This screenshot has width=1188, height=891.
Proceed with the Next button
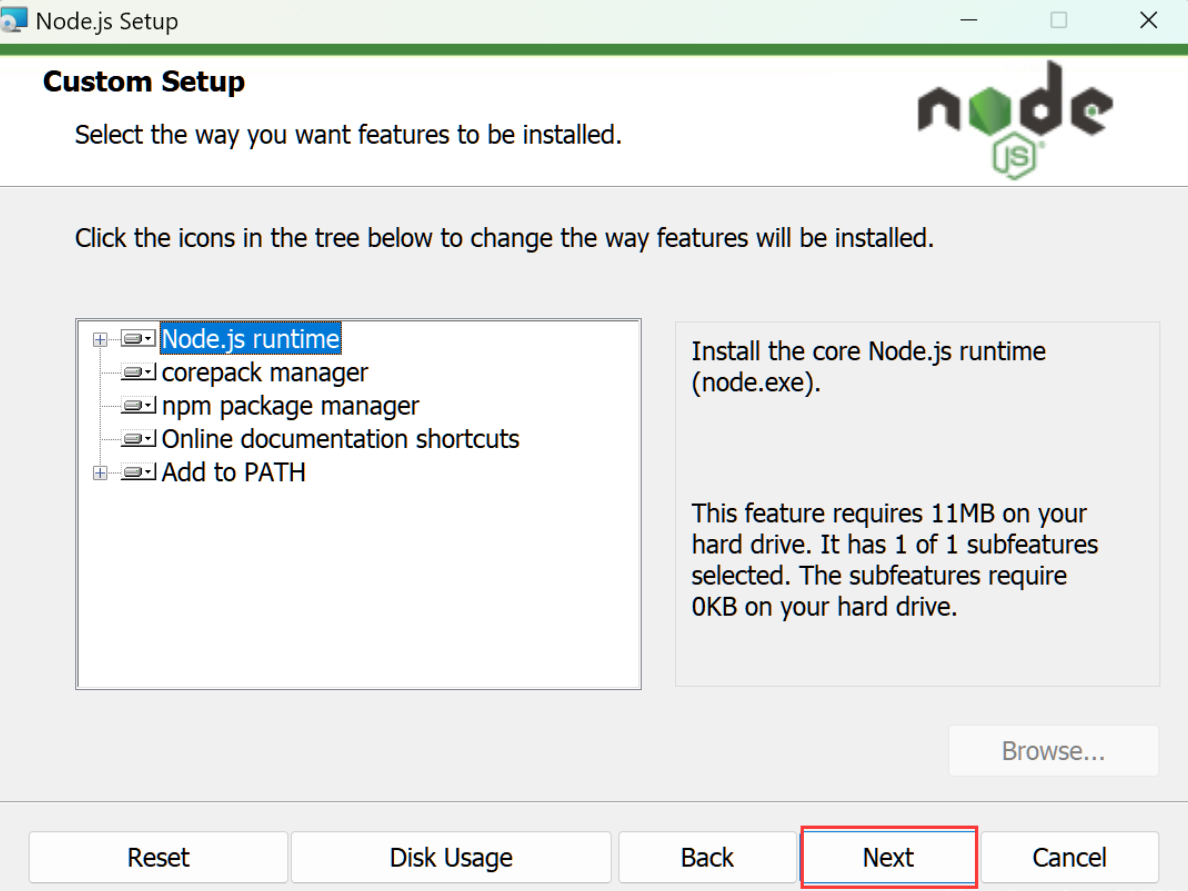tap(889, 857)
